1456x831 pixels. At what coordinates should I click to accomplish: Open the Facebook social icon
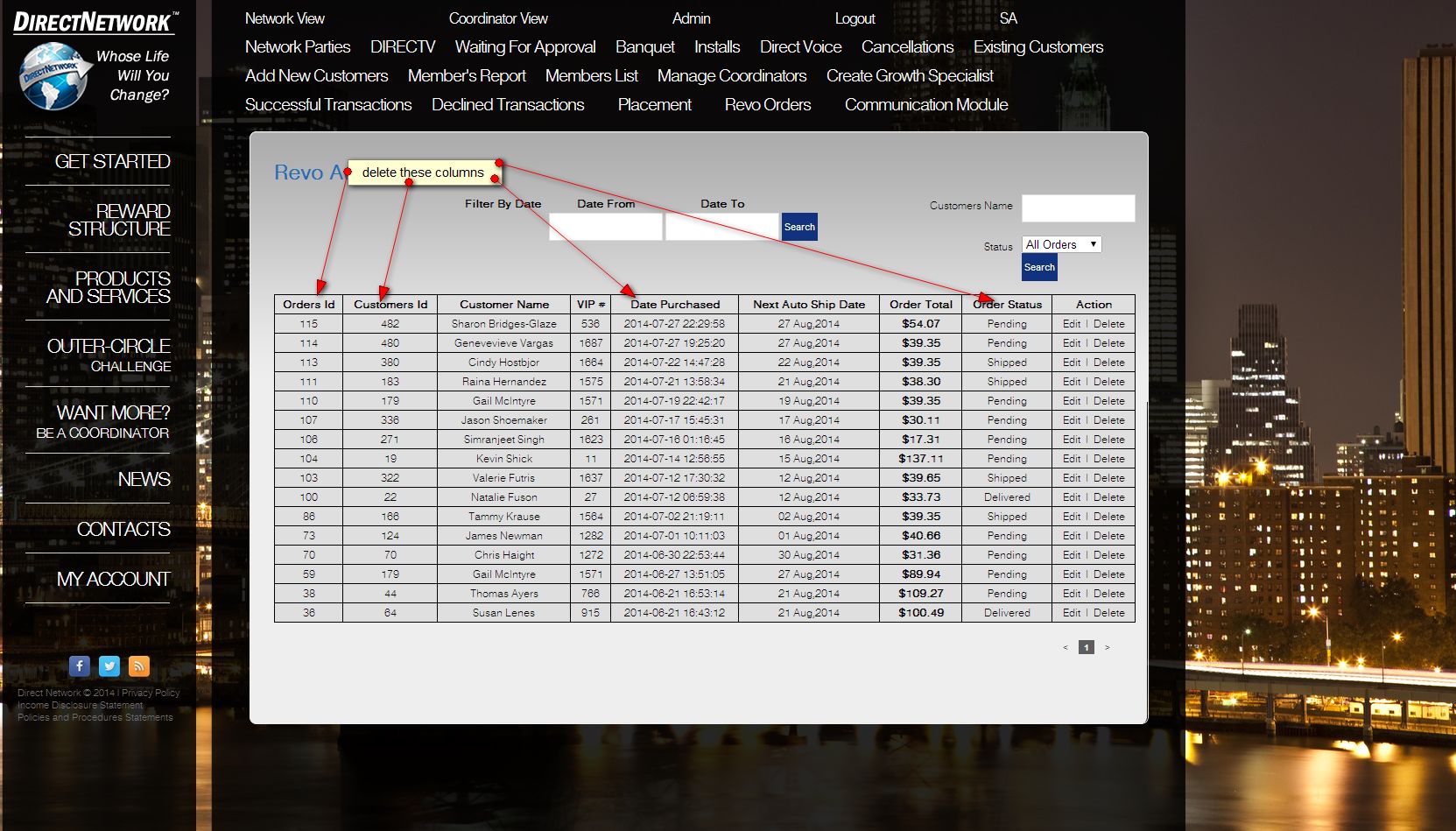click(80, 666)
